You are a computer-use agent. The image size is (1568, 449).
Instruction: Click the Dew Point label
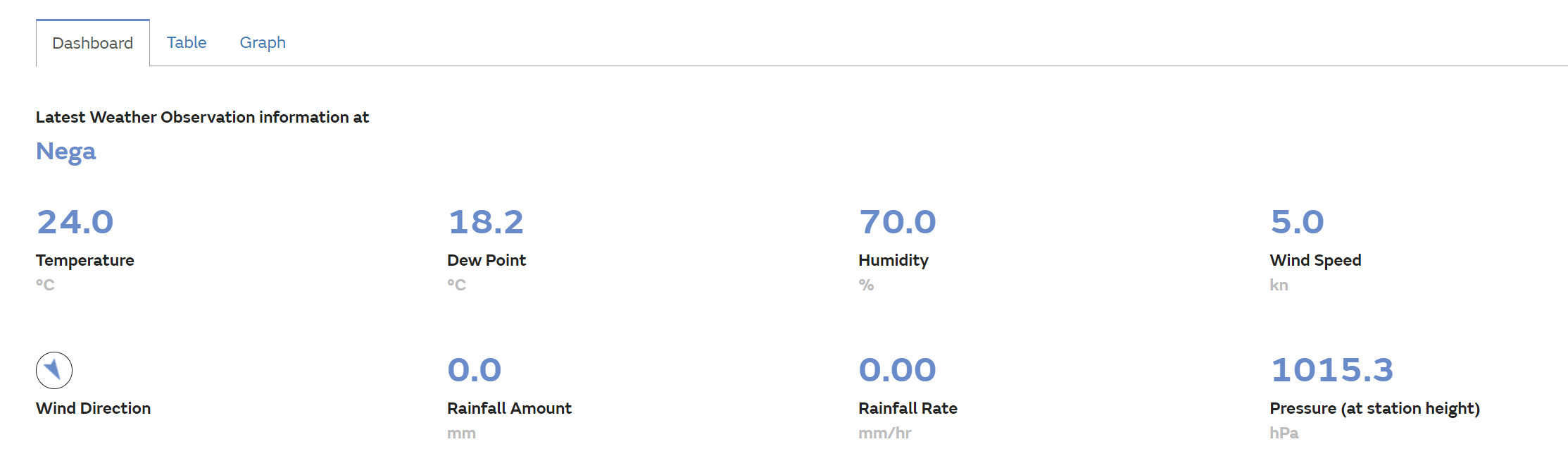pos(487,260)
